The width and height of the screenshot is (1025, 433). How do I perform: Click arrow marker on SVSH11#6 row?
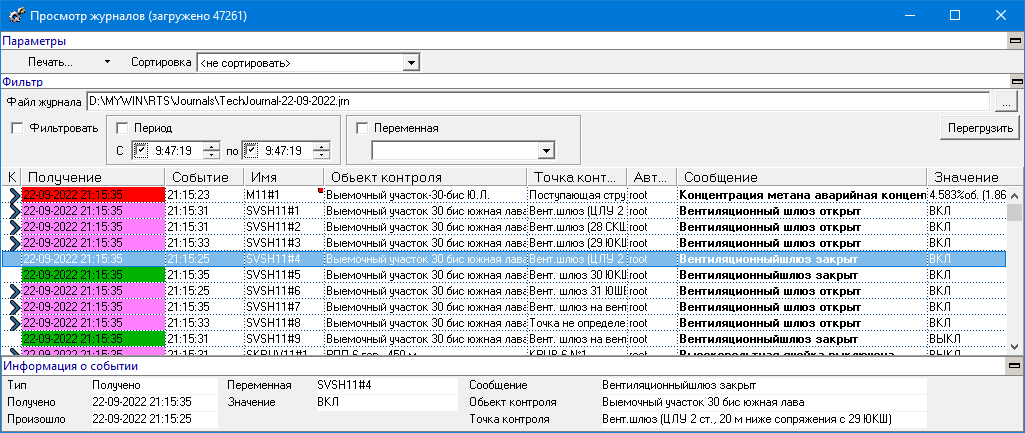click(14, 291)
